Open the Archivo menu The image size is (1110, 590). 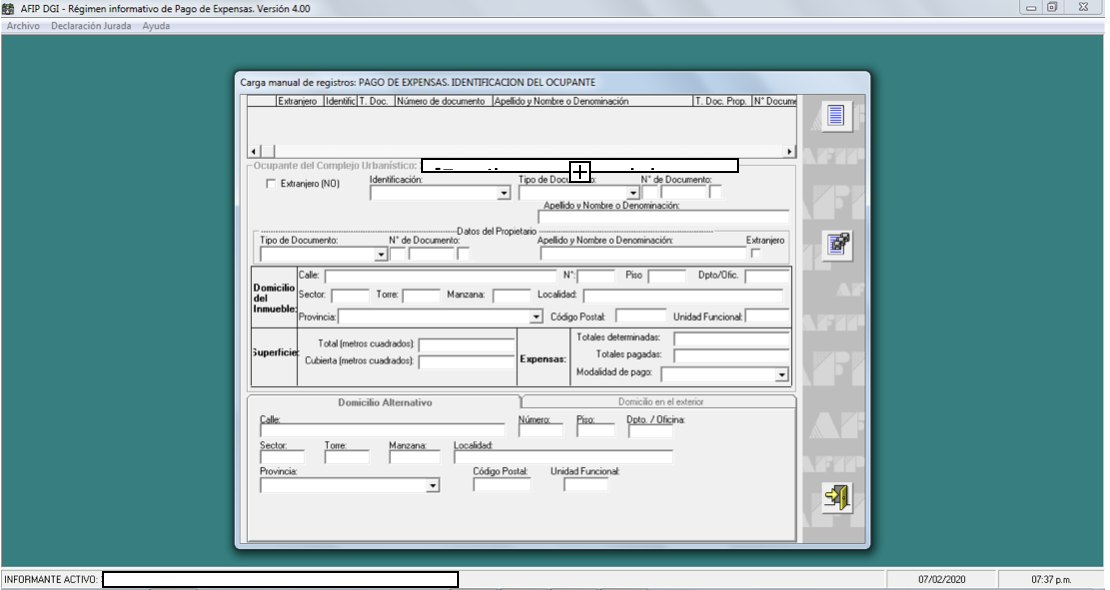23,26
